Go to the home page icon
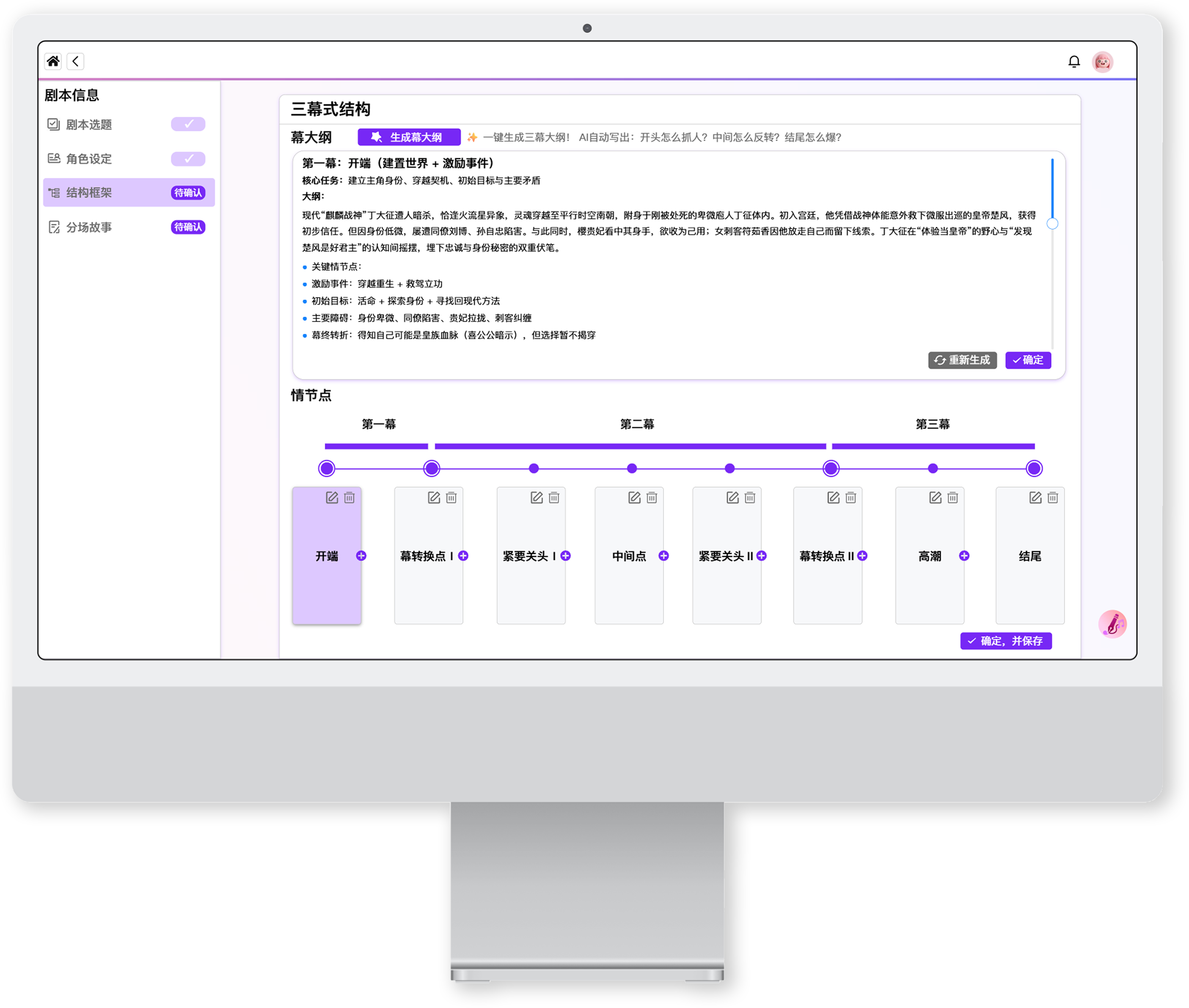This screenshot has height=1008, width=1189. (x=53, y=61)
